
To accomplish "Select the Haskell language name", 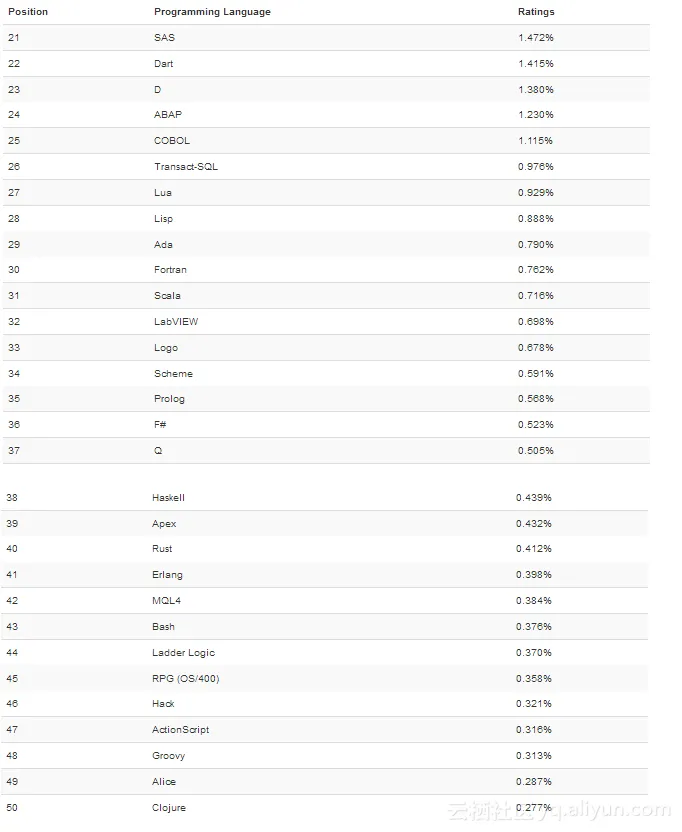I will [168, 498].
